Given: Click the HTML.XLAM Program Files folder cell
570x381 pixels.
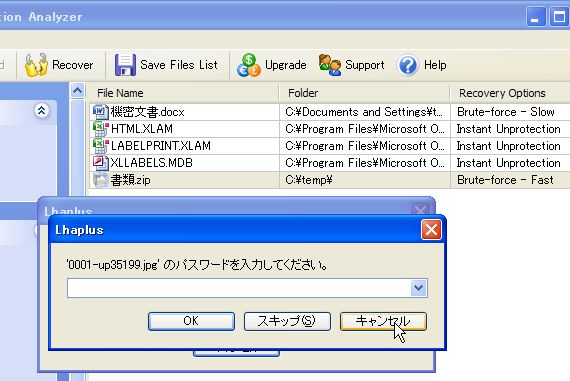Looking at the screenshot, I should tap(365, 129).
